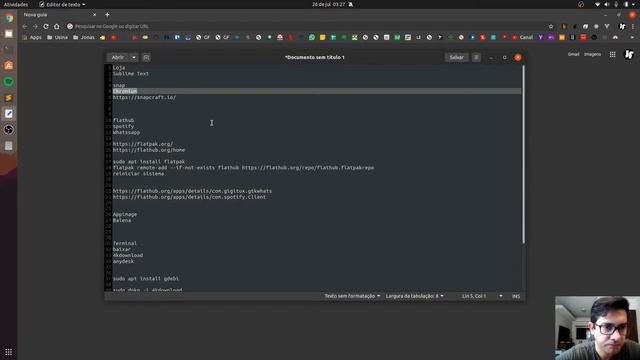The width and height of the screenshot is (640, 360).
Task: Open the Google account avatar
Action: (629, 54)
